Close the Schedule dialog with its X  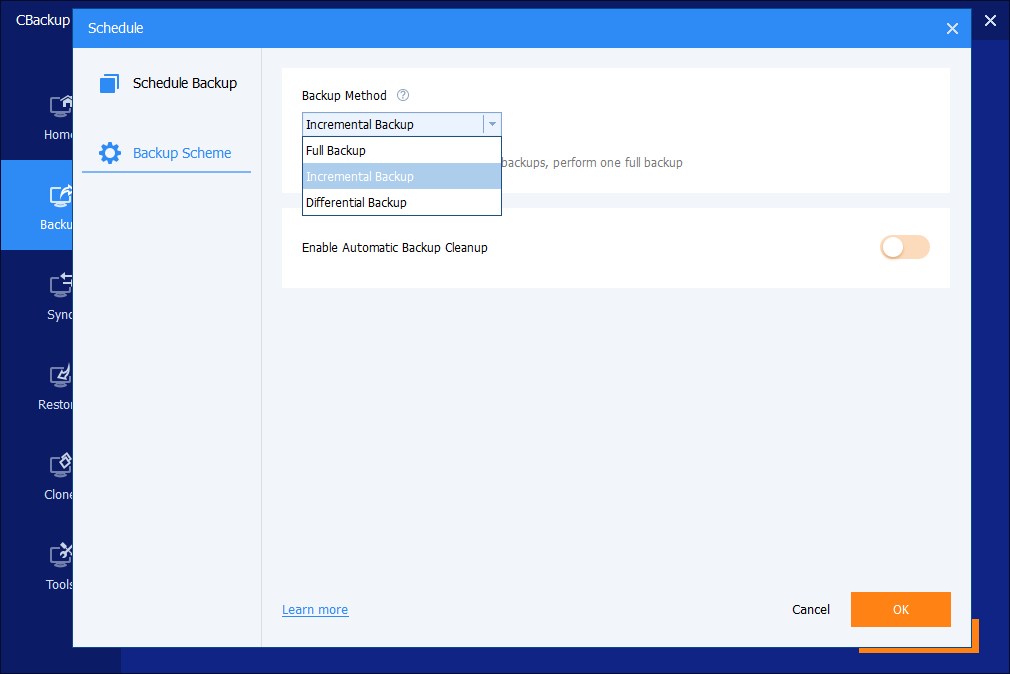[952, 29]
